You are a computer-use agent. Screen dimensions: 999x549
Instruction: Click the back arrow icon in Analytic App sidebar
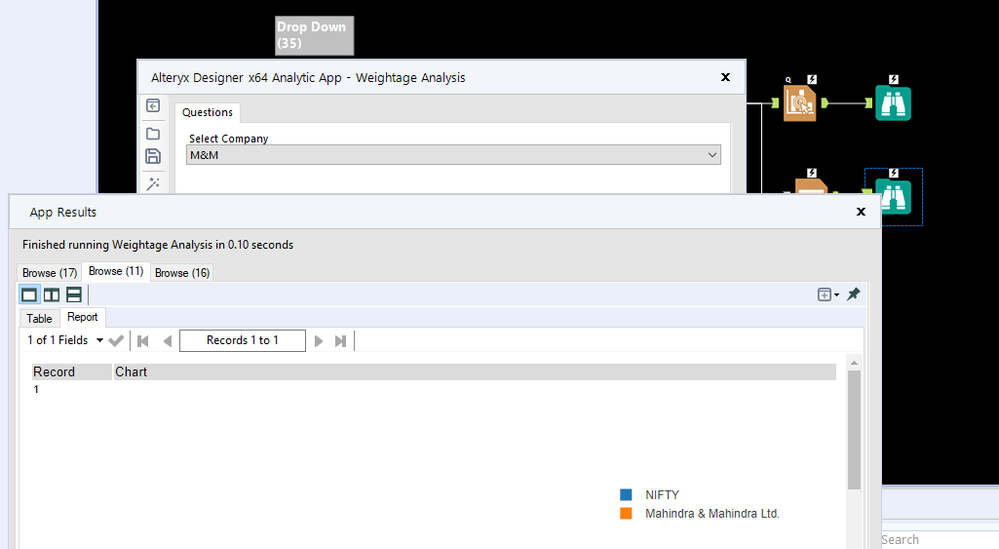point(153,106)
